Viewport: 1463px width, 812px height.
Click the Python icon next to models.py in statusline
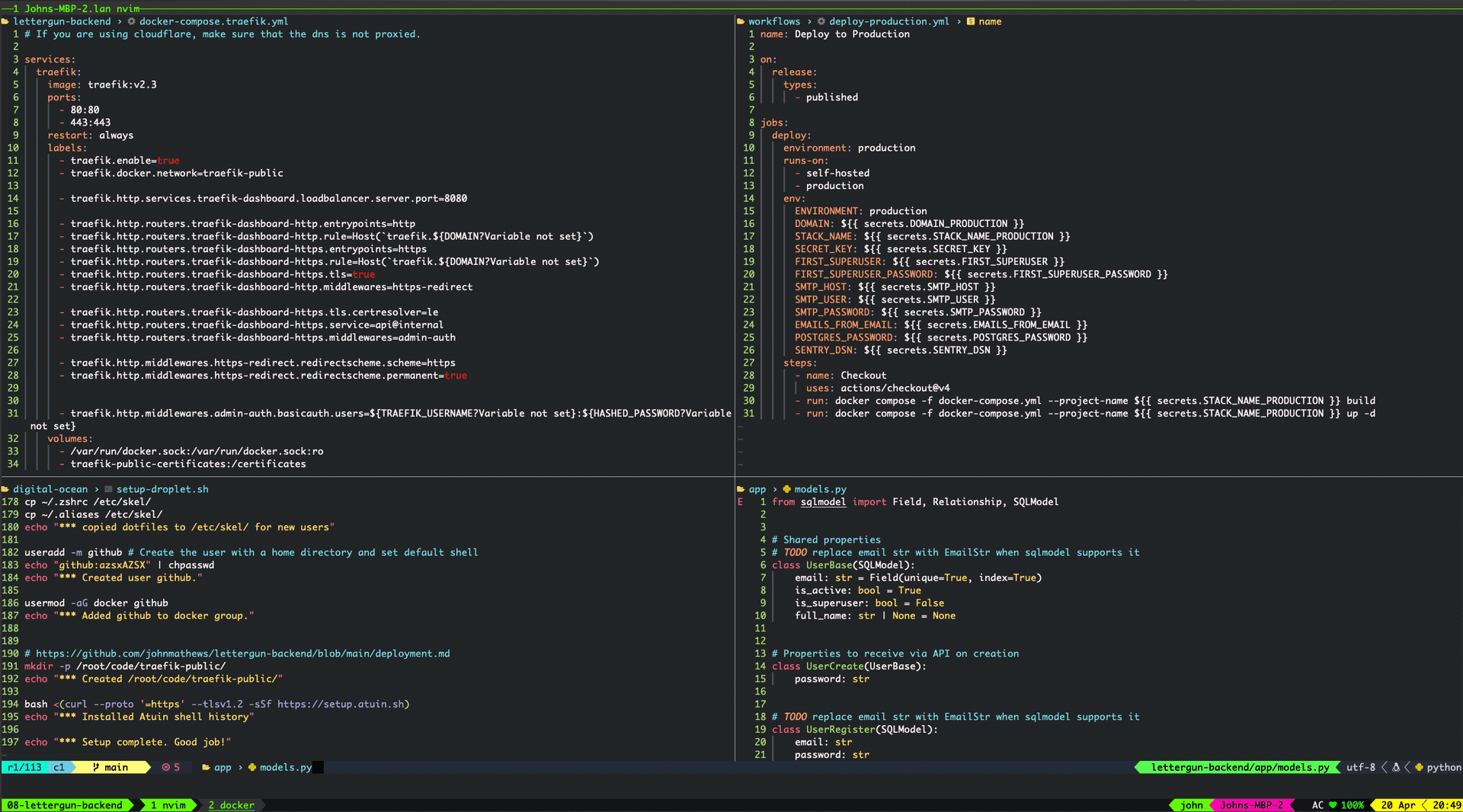pos(252,767)
